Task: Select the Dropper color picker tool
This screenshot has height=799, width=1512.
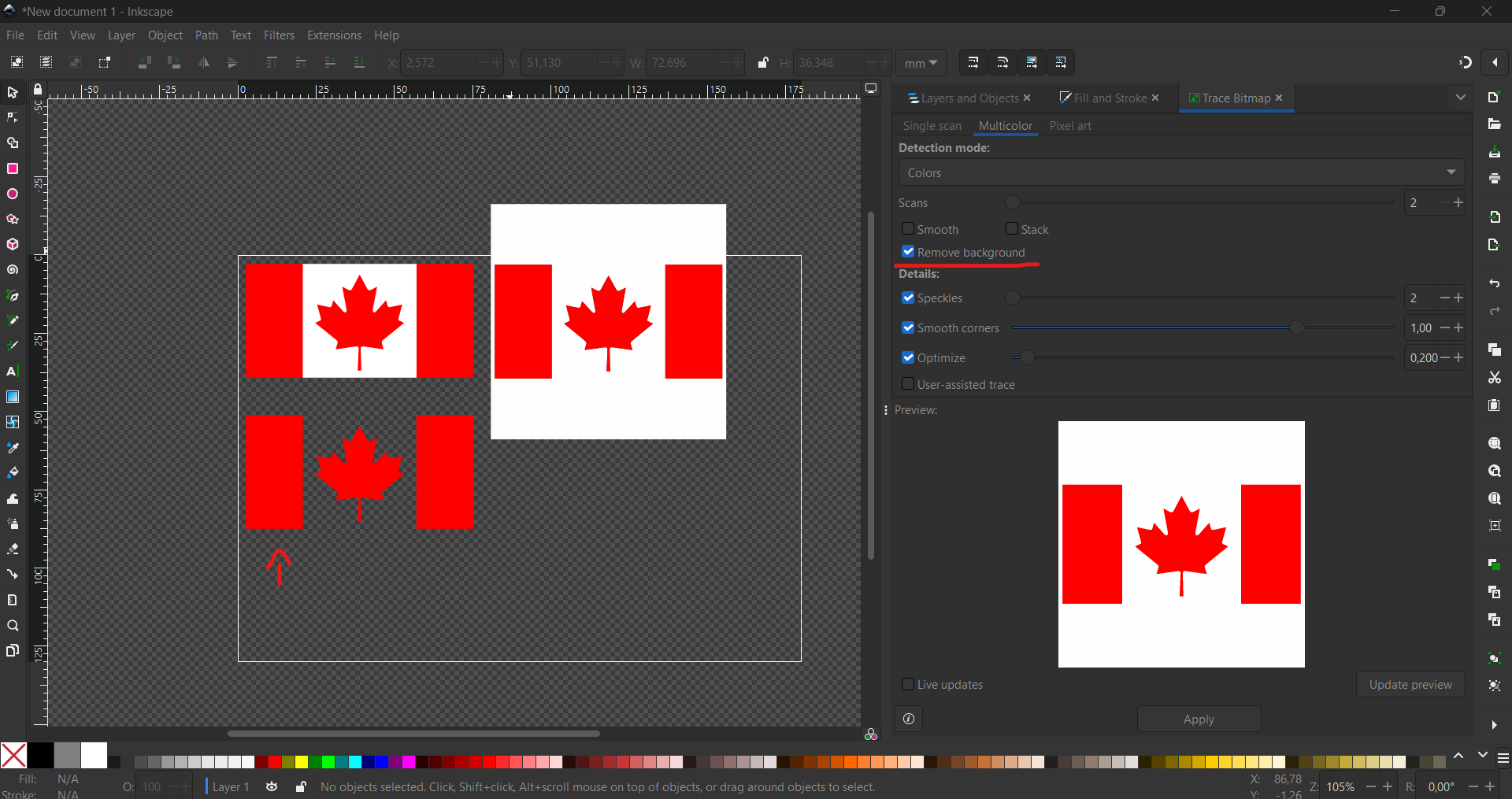Action: click(x=13, y=447)
